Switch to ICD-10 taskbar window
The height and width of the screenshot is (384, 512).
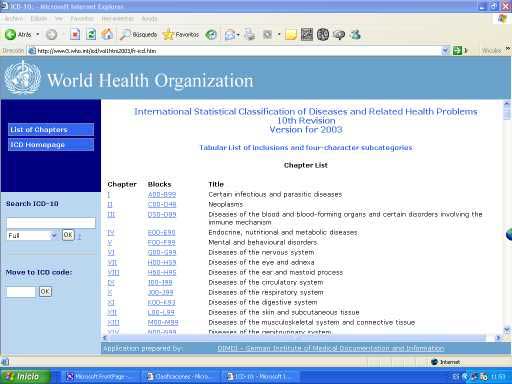pyautogui.click(x=260, y=377)
